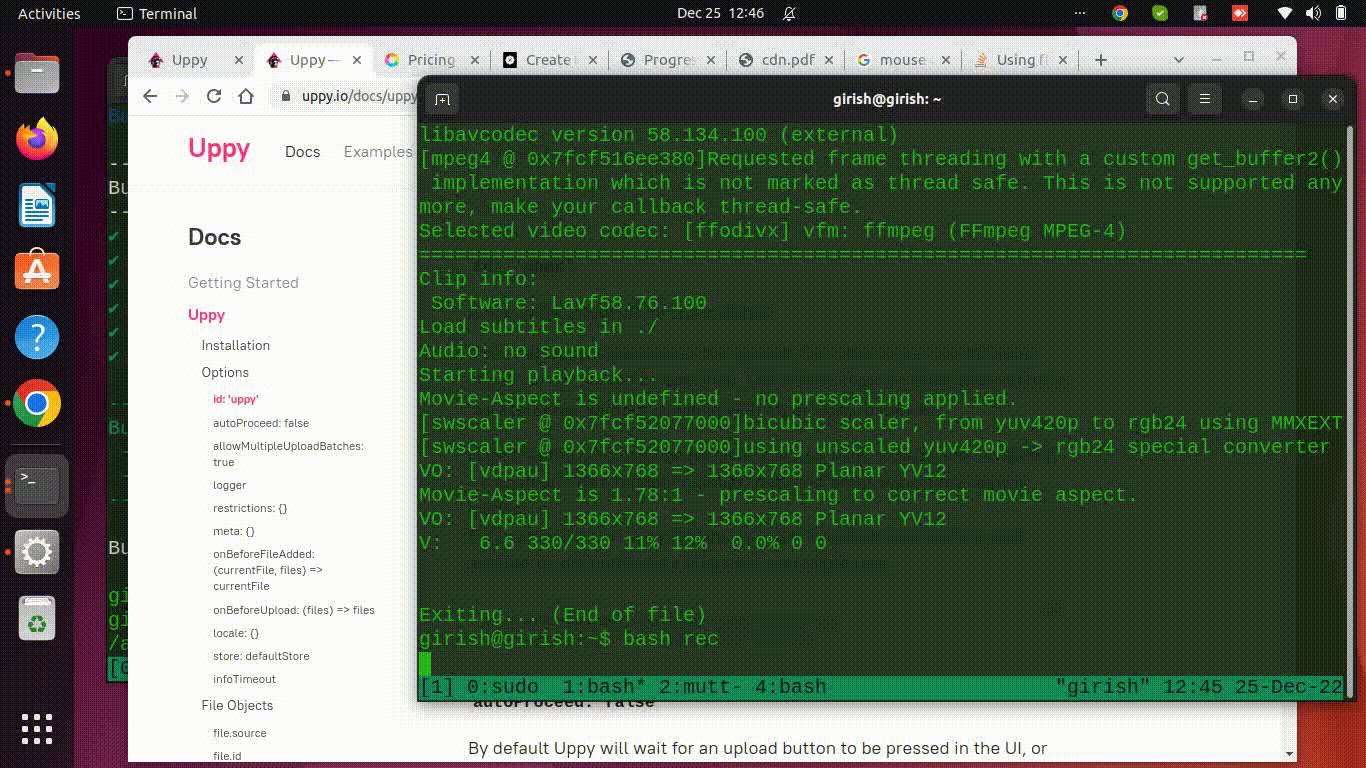Jump to onBeforeUpload option
This screenshot has width=1366, height=768.
(294, 610)
